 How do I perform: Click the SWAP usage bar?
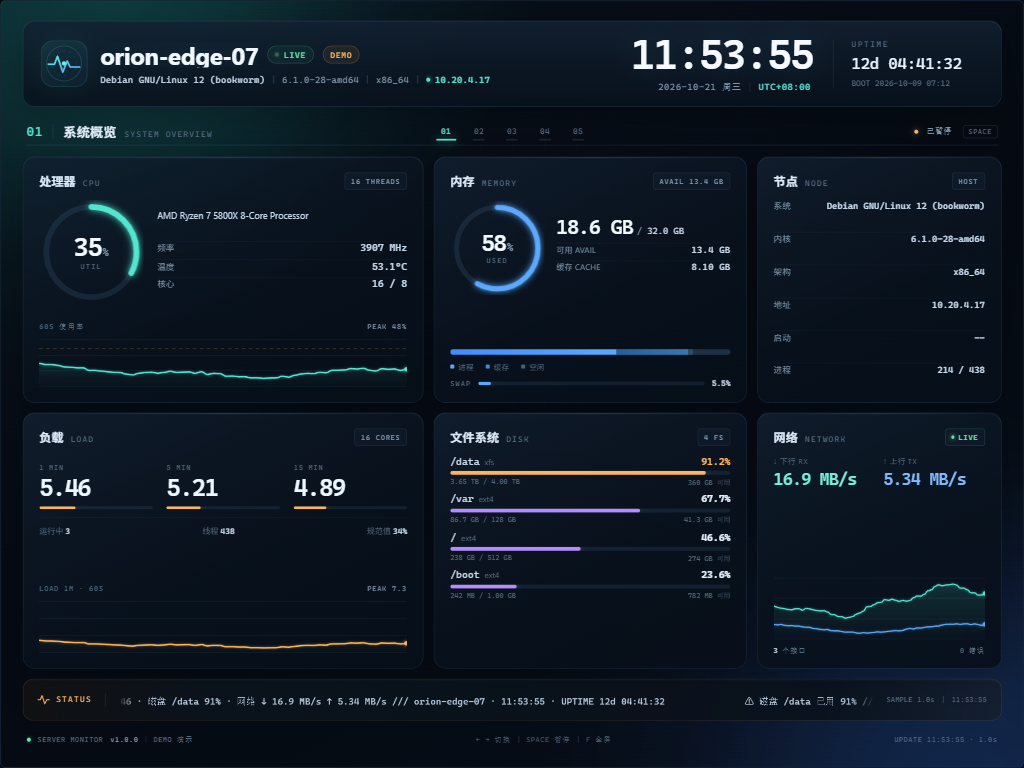pos(591,383)
